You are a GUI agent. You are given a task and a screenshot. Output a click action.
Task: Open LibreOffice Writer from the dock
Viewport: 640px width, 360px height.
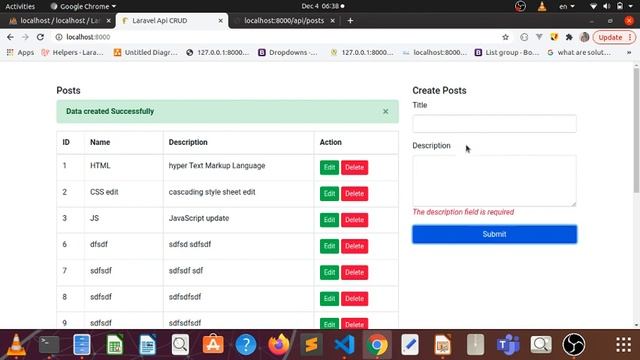[147, 345]
